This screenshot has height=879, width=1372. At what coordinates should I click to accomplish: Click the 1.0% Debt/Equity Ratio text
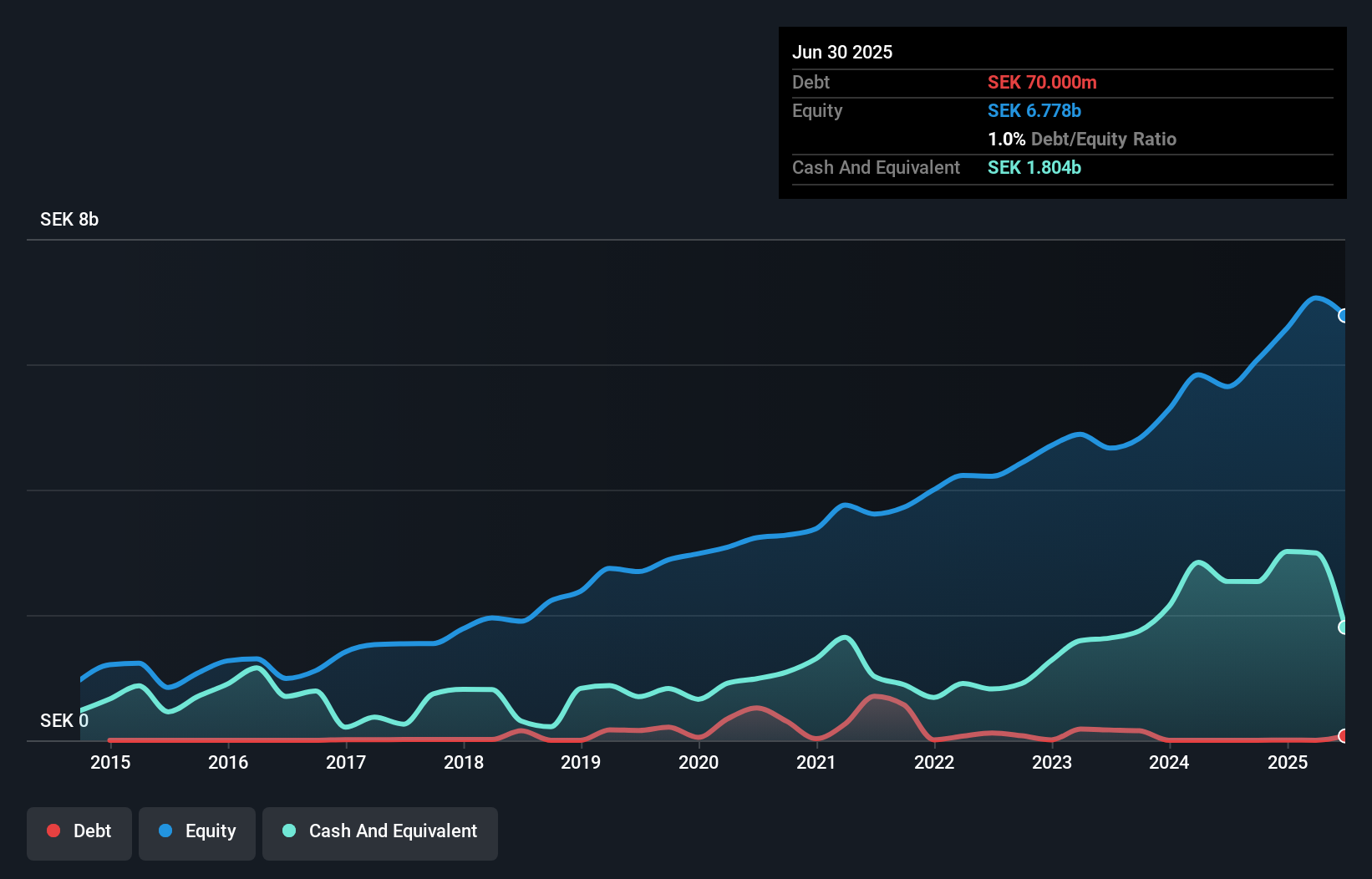(1082, 139)
